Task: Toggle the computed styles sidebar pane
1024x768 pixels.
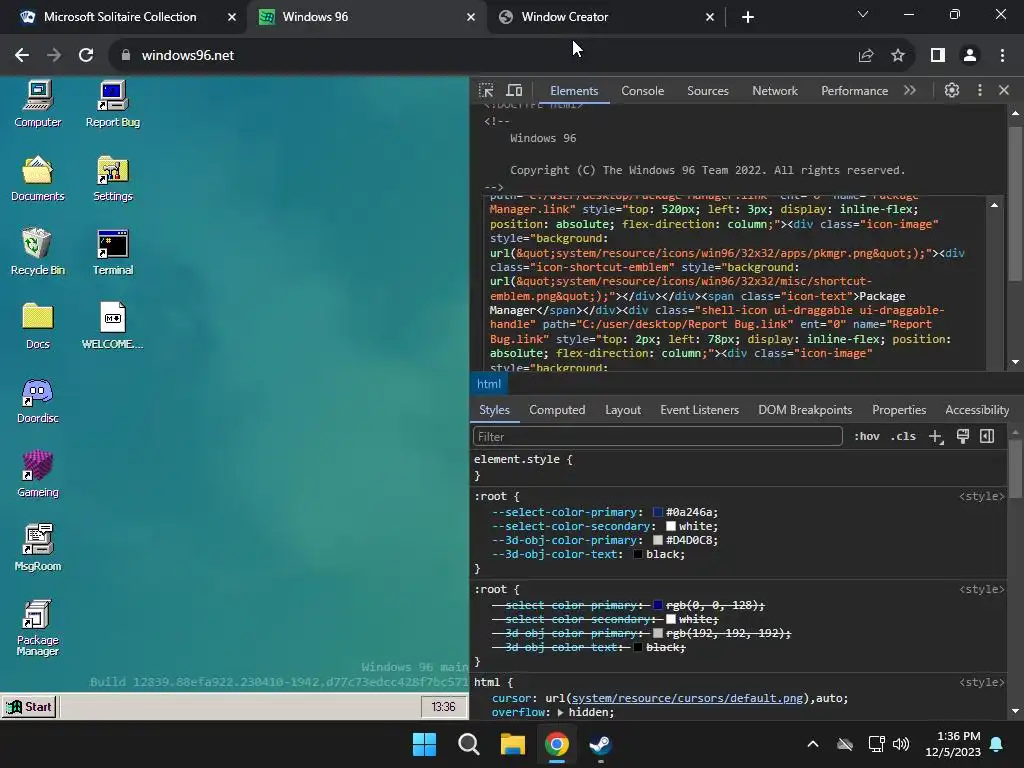Action: click(x=987, y=436)
